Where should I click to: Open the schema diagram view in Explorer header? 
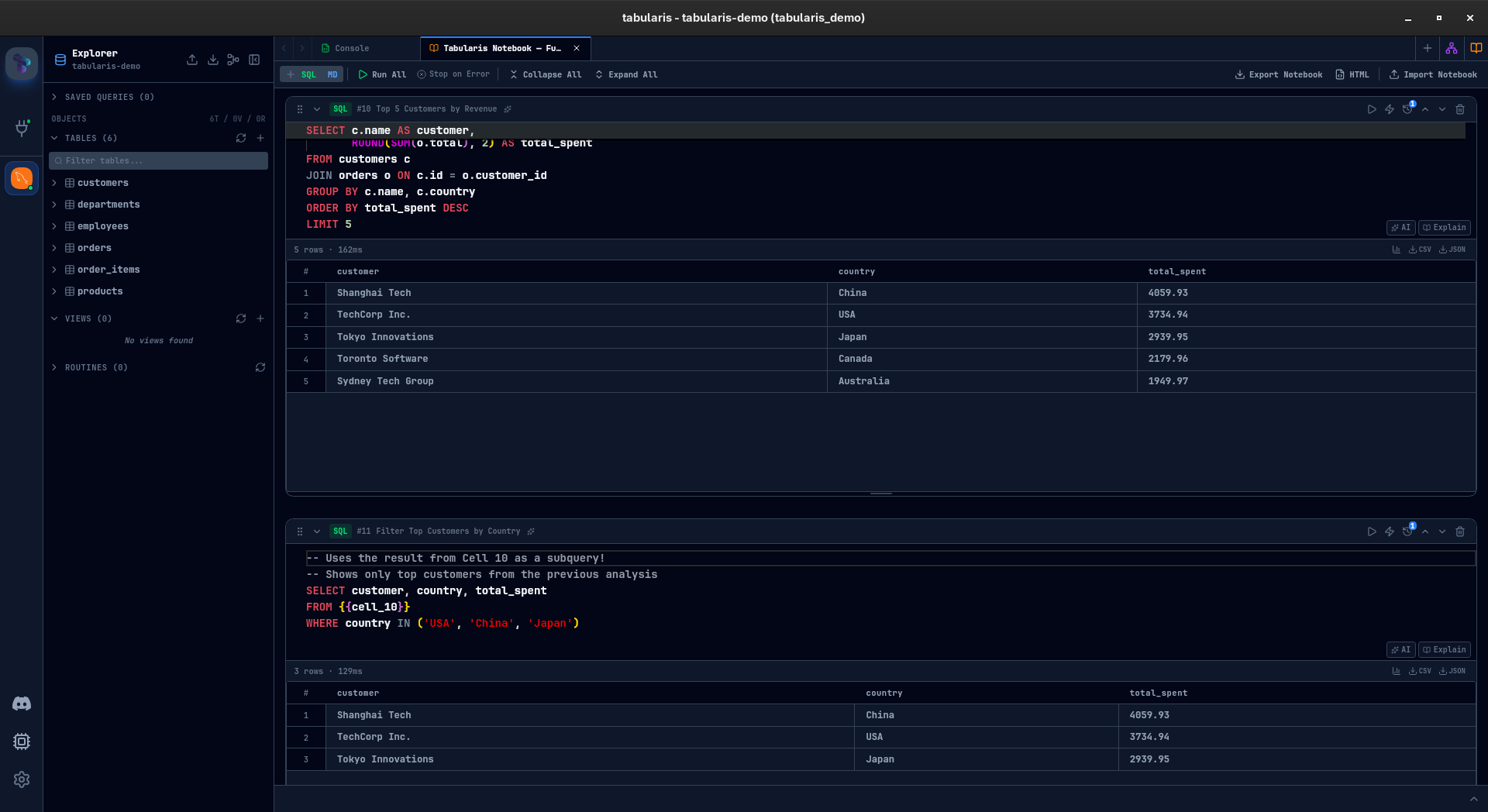click(x=233, y=60)
